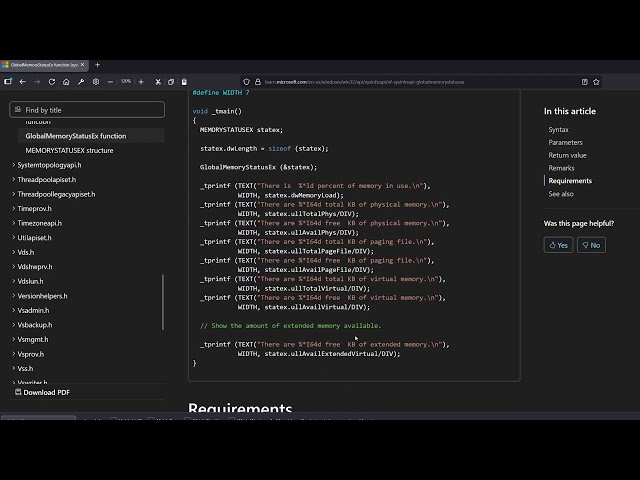Go back to the previous page
This screenshot has width=640, height=480.
point(22,82)
